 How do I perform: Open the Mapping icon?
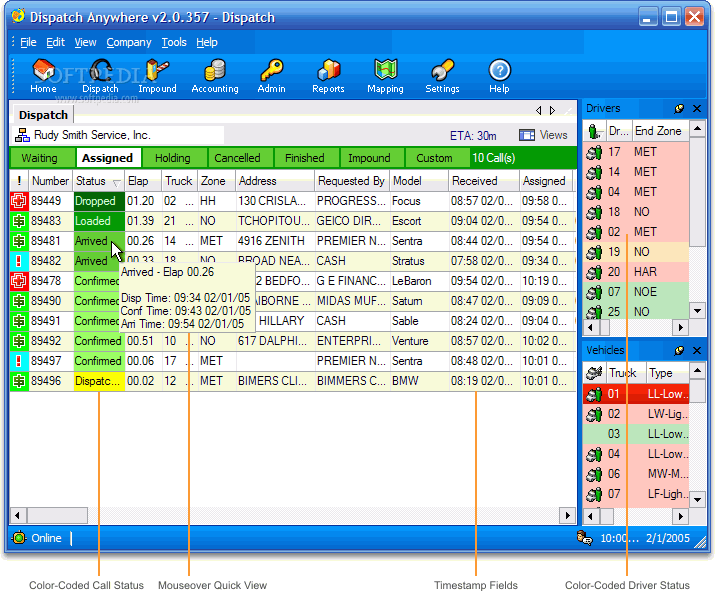(385, 76)
